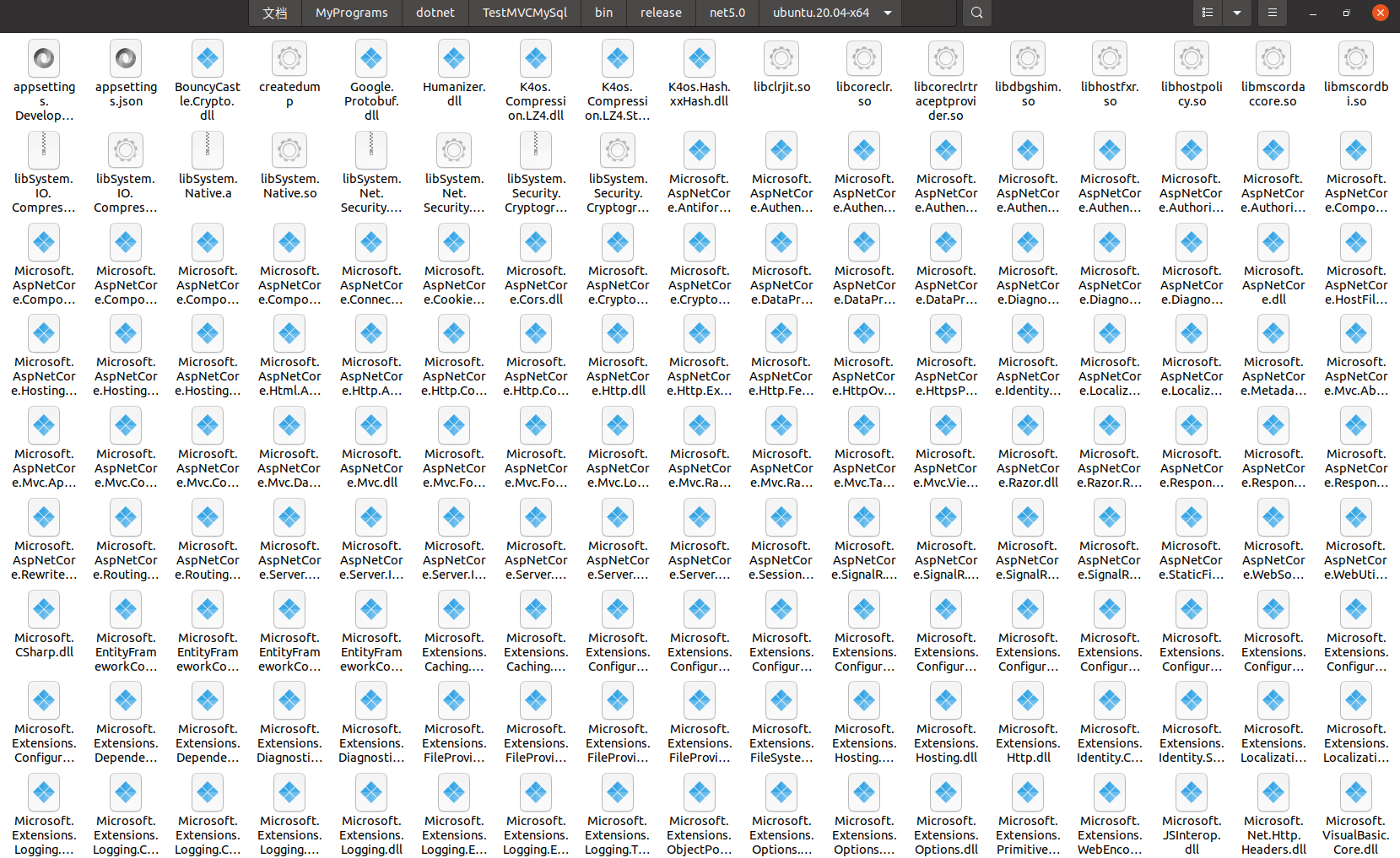Screen dimensions: 1400x858
Task: Click the Microsoft.AspNetCore.HttpsP… file name
Action: [x=946, y=376]
